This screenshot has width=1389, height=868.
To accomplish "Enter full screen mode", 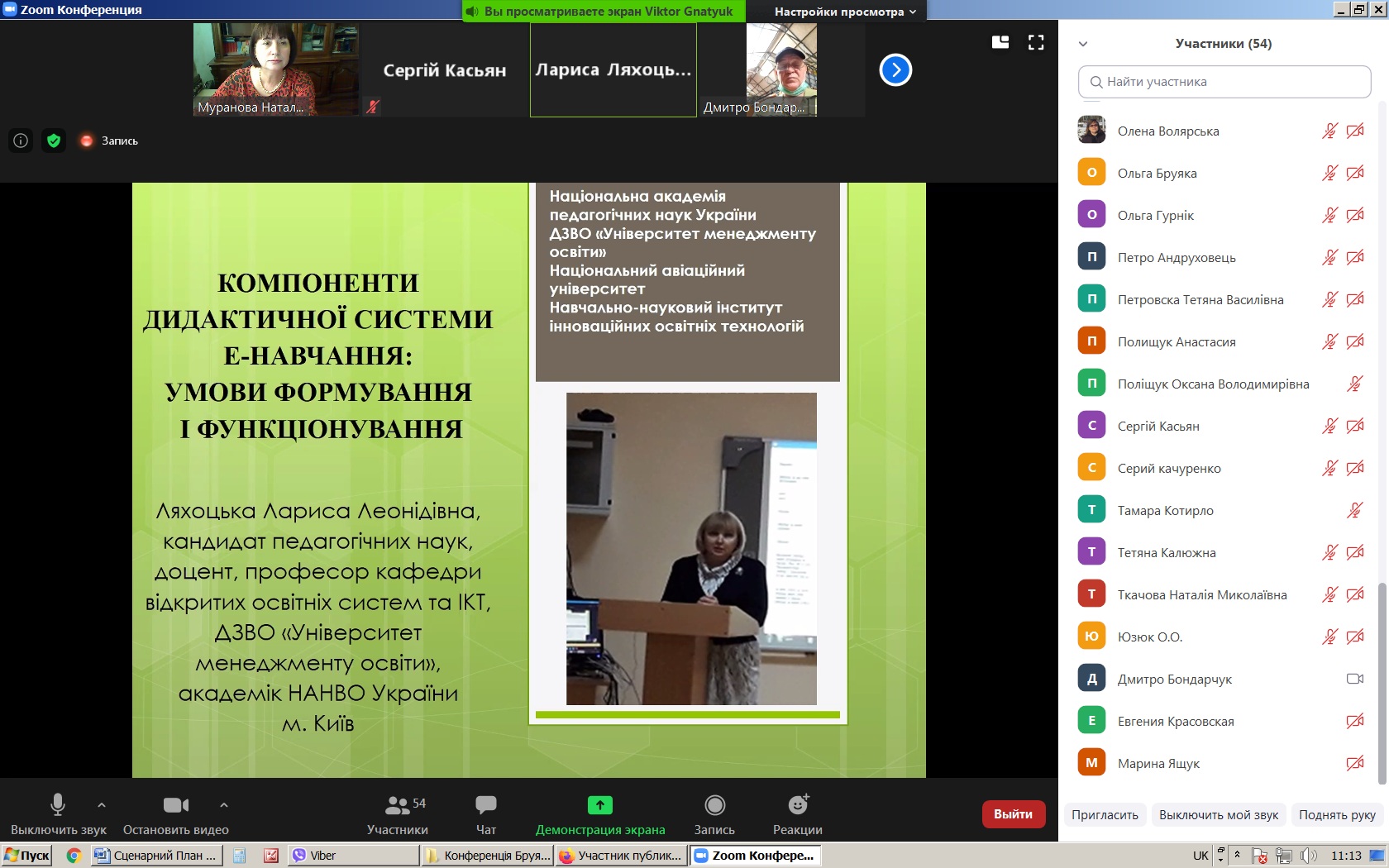I will pyautogui.click(x=1036, y=42).
